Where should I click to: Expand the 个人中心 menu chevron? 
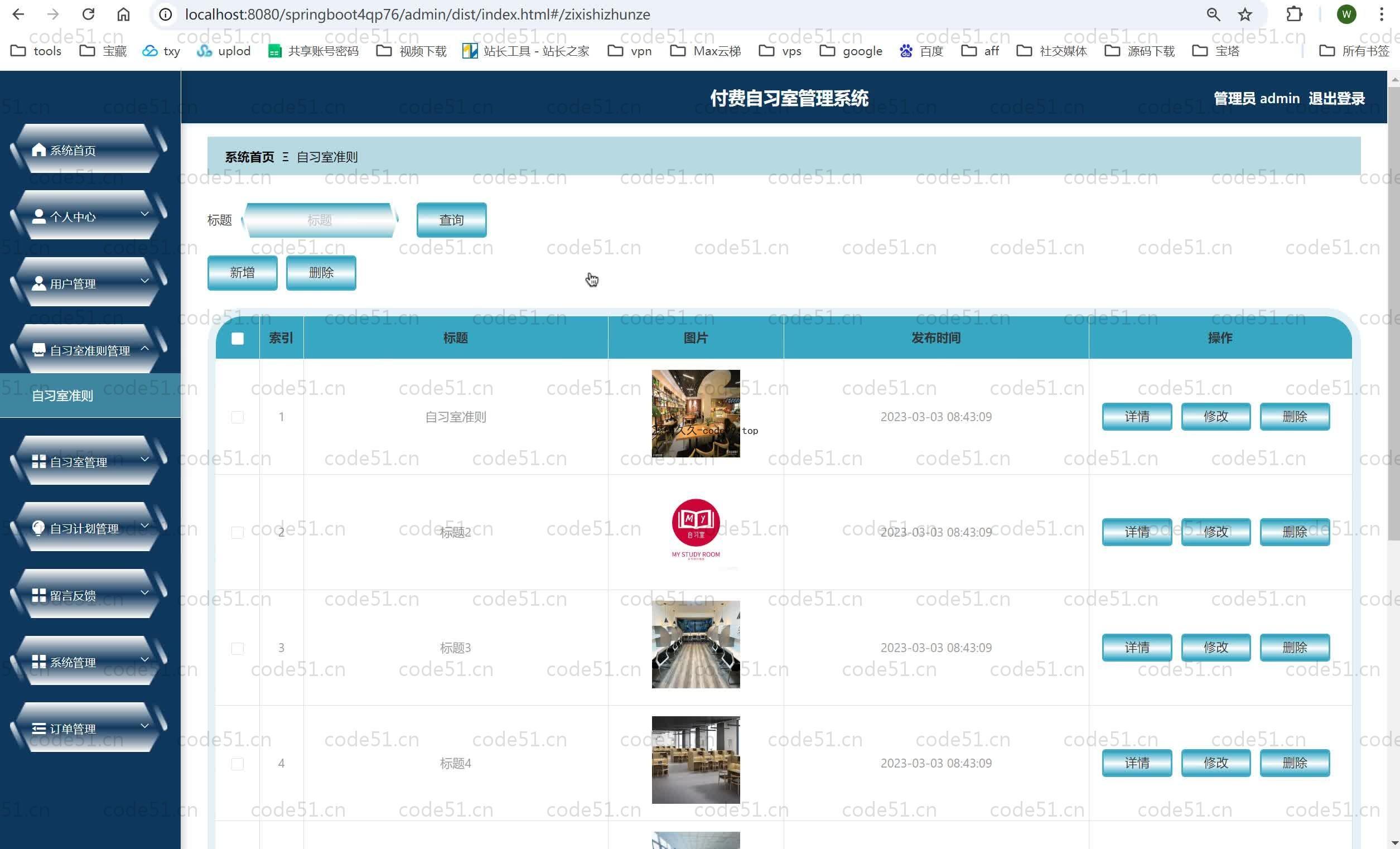(145, 214)
